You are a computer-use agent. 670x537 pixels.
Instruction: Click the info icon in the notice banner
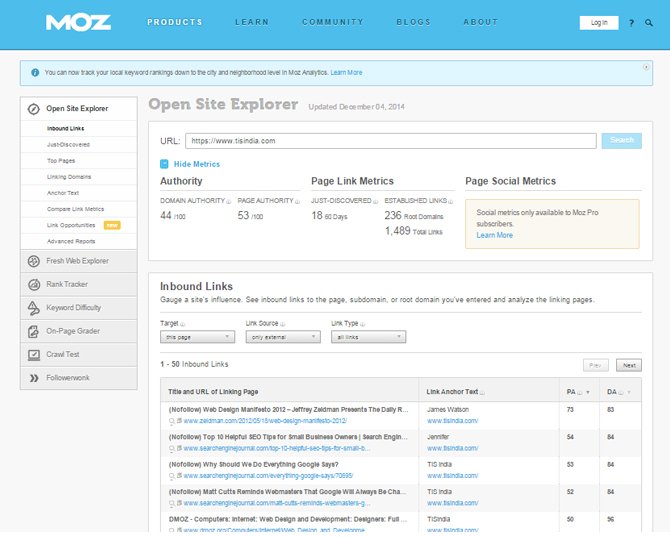[35, 73]
